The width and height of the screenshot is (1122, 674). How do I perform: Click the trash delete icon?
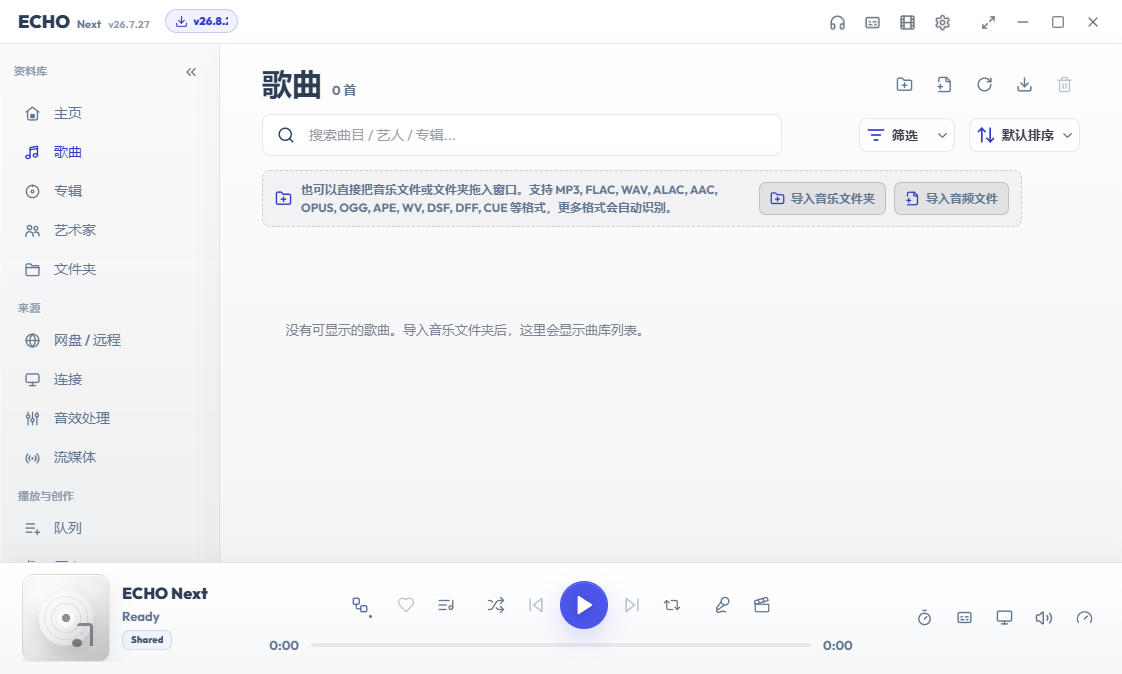[x=1065, y=84]
